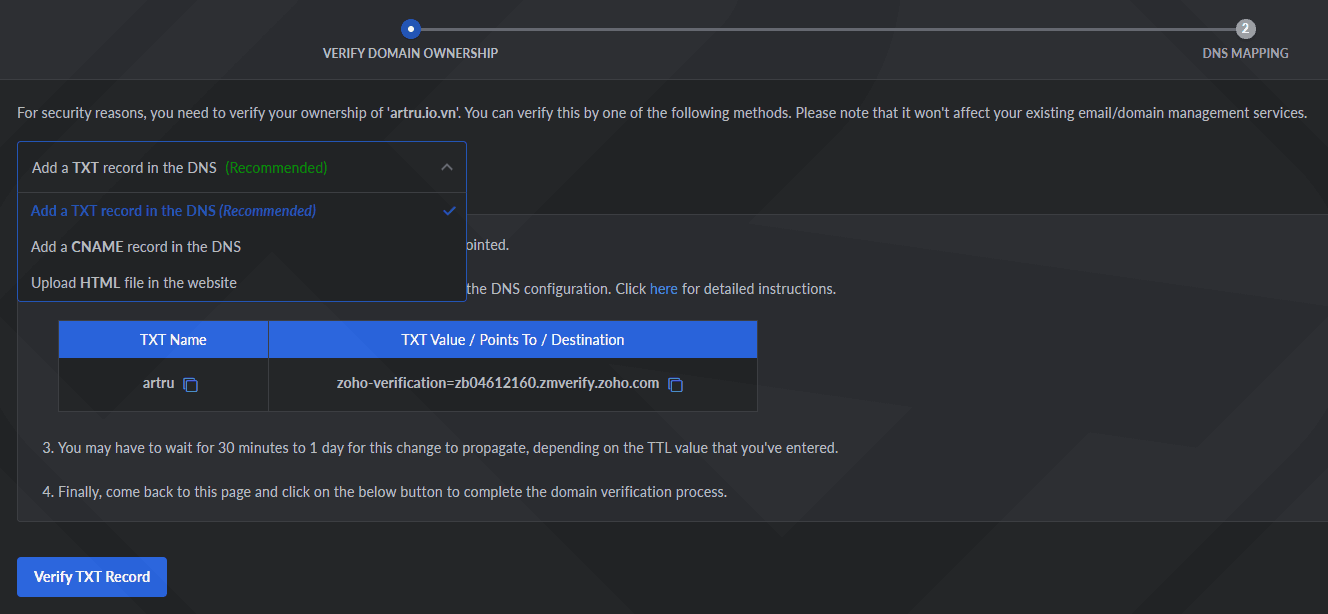The width and height of the screenshot is (1328, 614).
Task: Collapse the verification method dropdown
Action: click(x=447, y=168)
